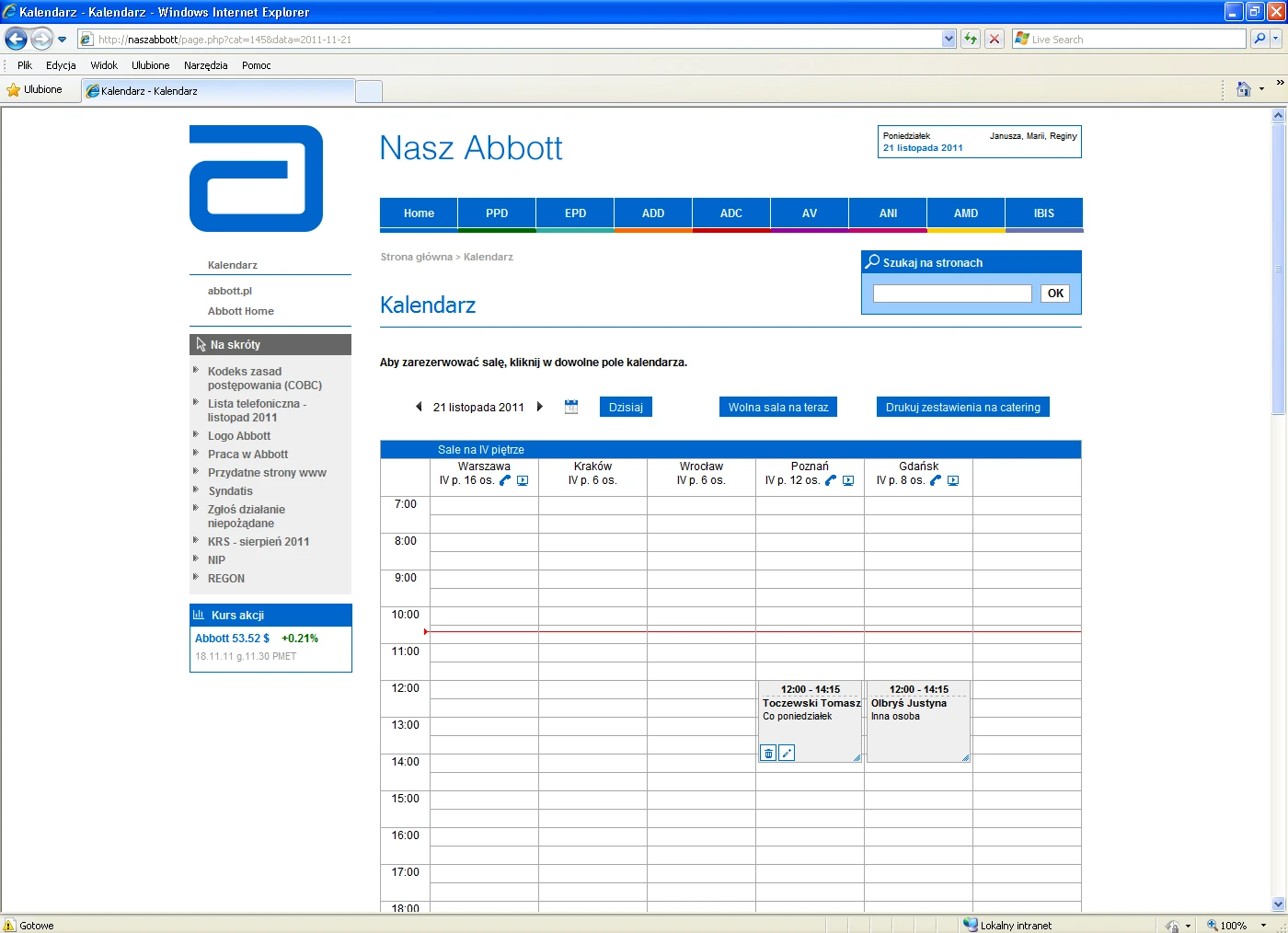The height and width of the screenshot is (933, 1288).
Task: Click the Dzisiaj button
Action: click(626, 407)
